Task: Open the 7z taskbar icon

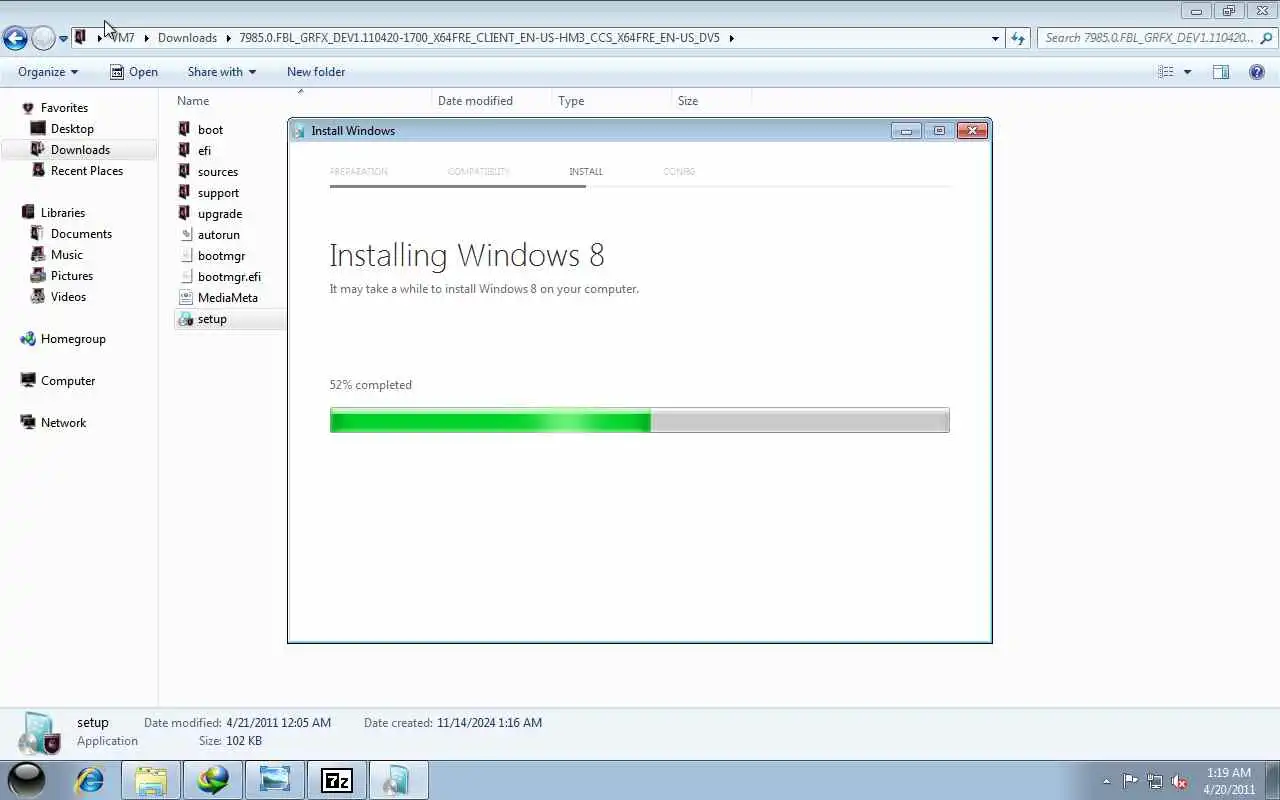Action: tap(336, 780)
